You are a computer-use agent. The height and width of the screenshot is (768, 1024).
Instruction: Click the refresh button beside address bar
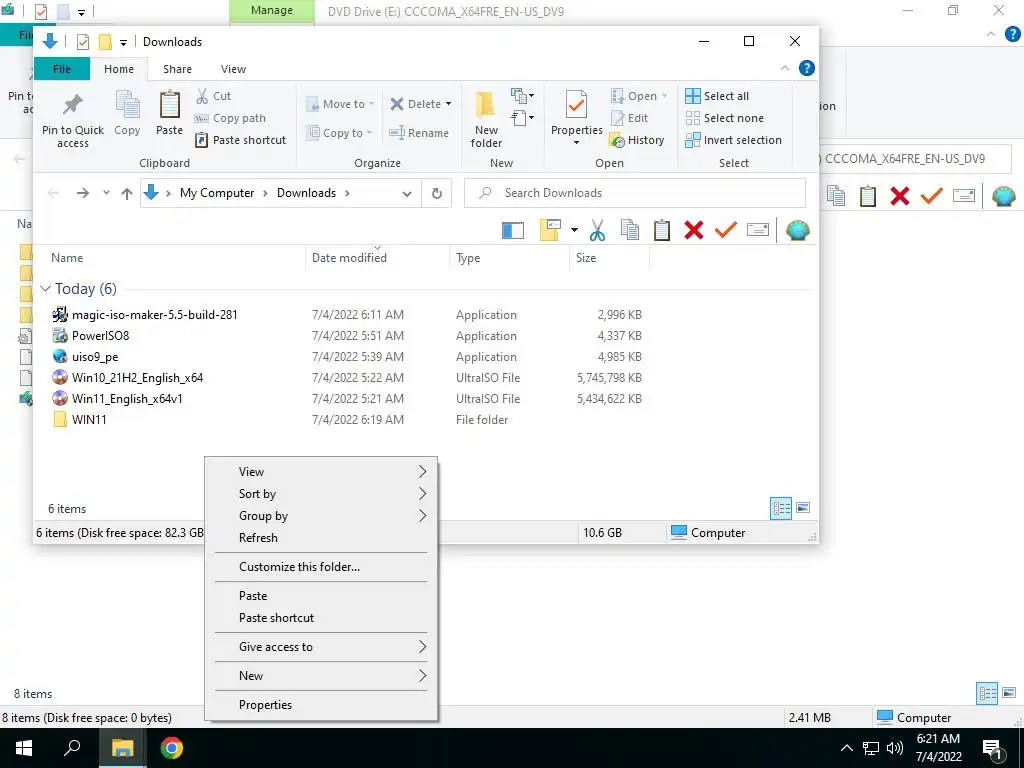(x=437, y=193)
